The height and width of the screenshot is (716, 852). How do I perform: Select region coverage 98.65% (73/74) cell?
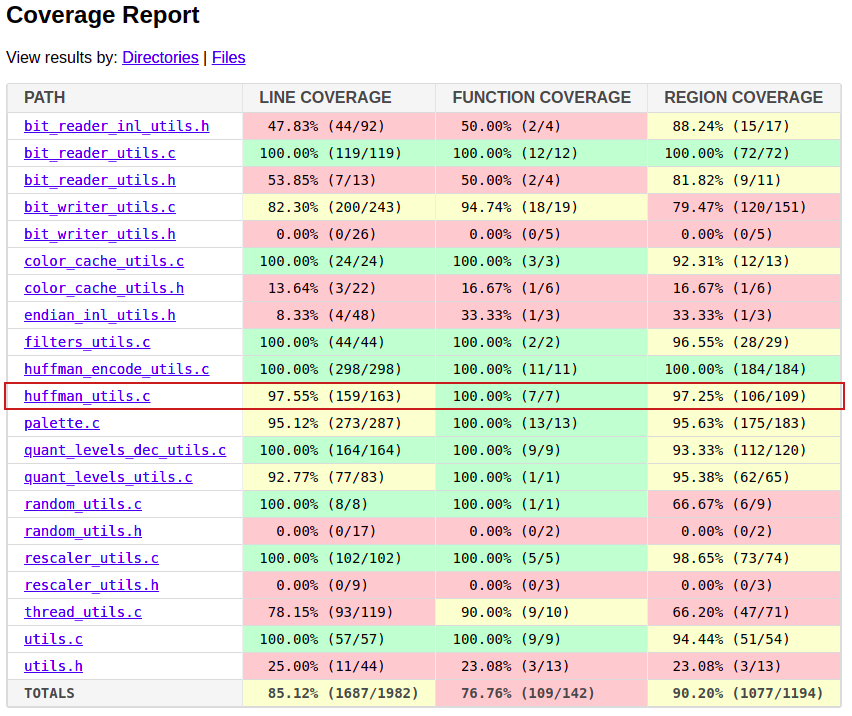click(x=744, y=558)
